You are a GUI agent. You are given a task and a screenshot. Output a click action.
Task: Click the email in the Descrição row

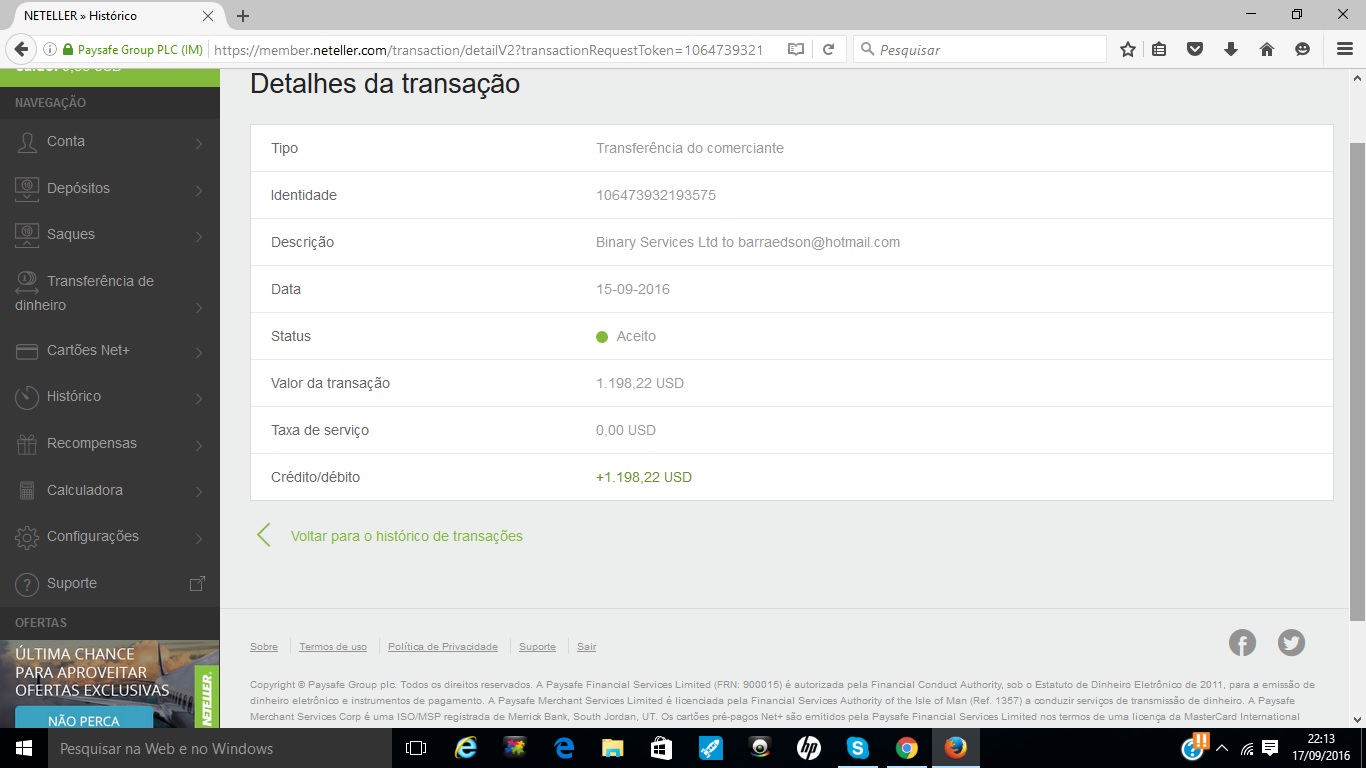[x=819, y=242]
